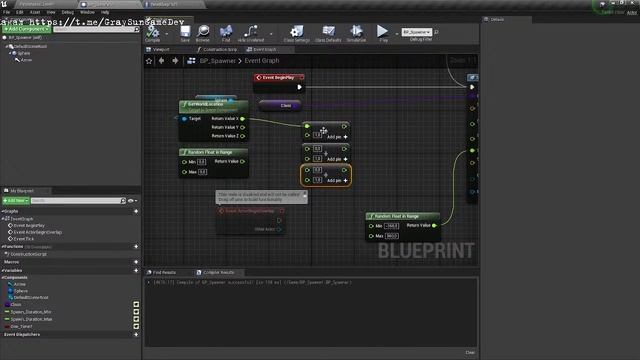This screenshot has width=640, height=360.
Task: Collapse the Components category in My Blueprint
Action: pos(3,278)
